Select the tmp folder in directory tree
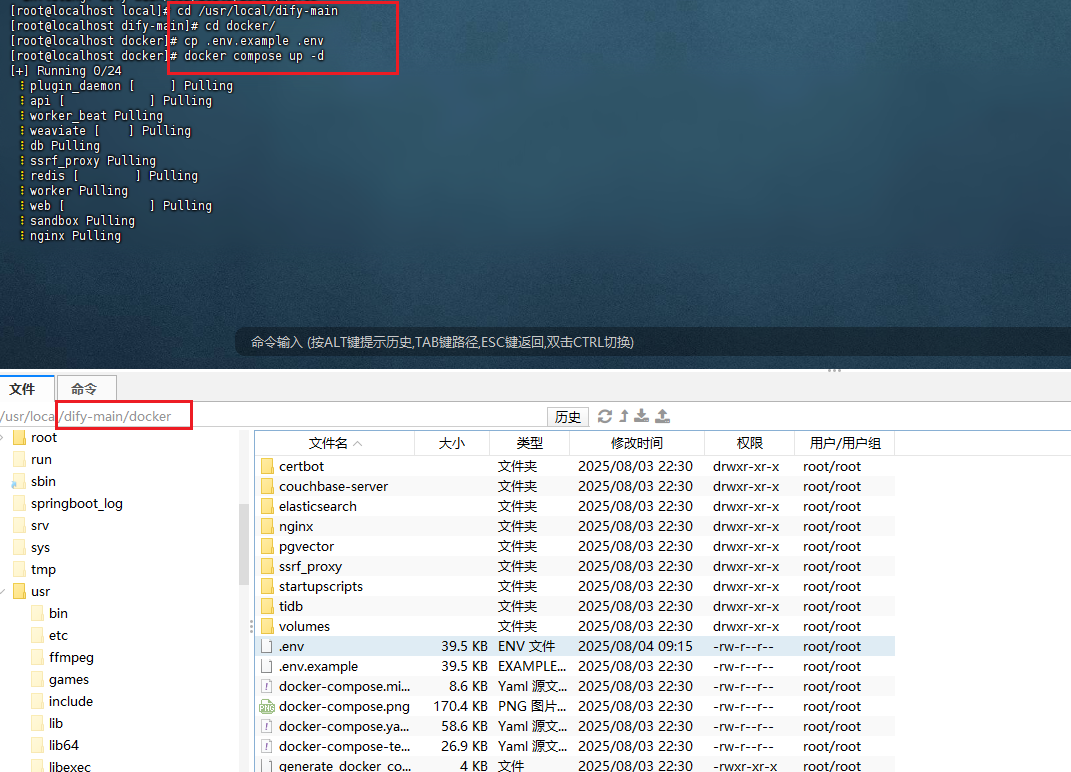The image size is (1071, 772). tap(43, 569)
